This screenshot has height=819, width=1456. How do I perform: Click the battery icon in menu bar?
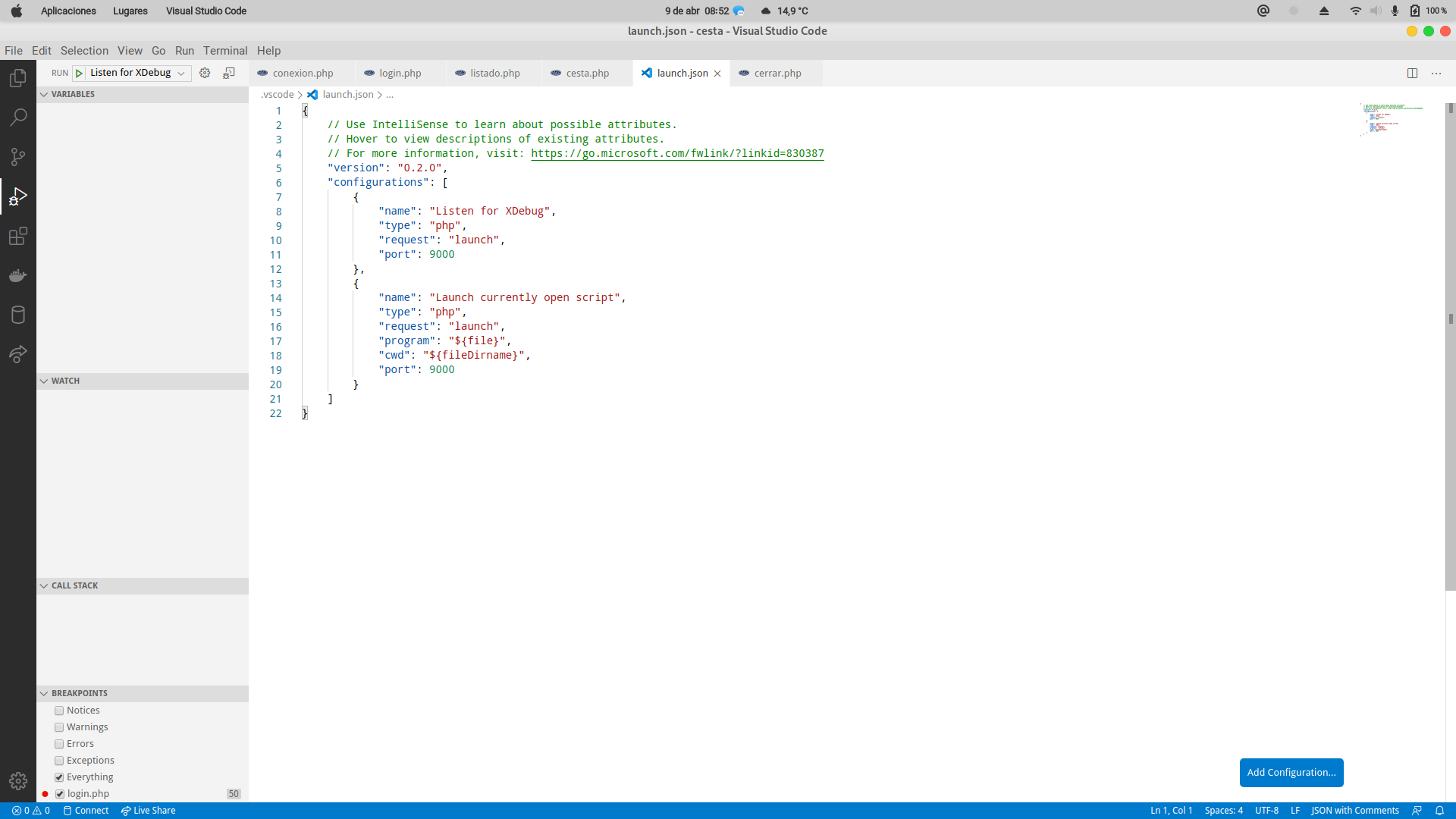(1415, 11)
